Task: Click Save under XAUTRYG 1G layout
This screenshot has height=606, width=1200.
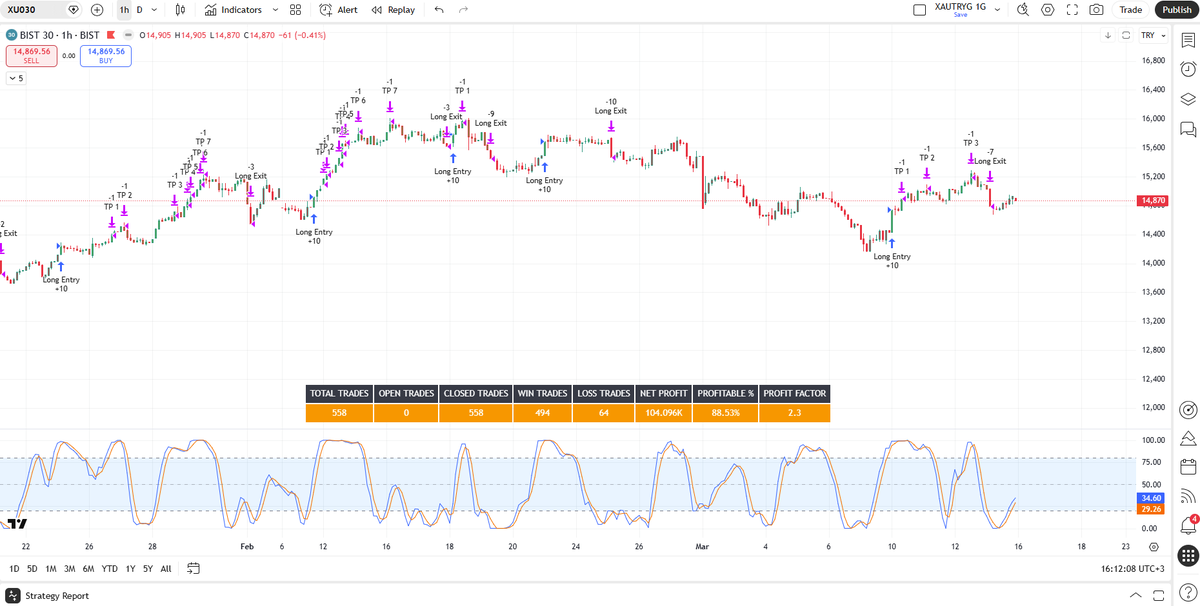Action: 960,15
